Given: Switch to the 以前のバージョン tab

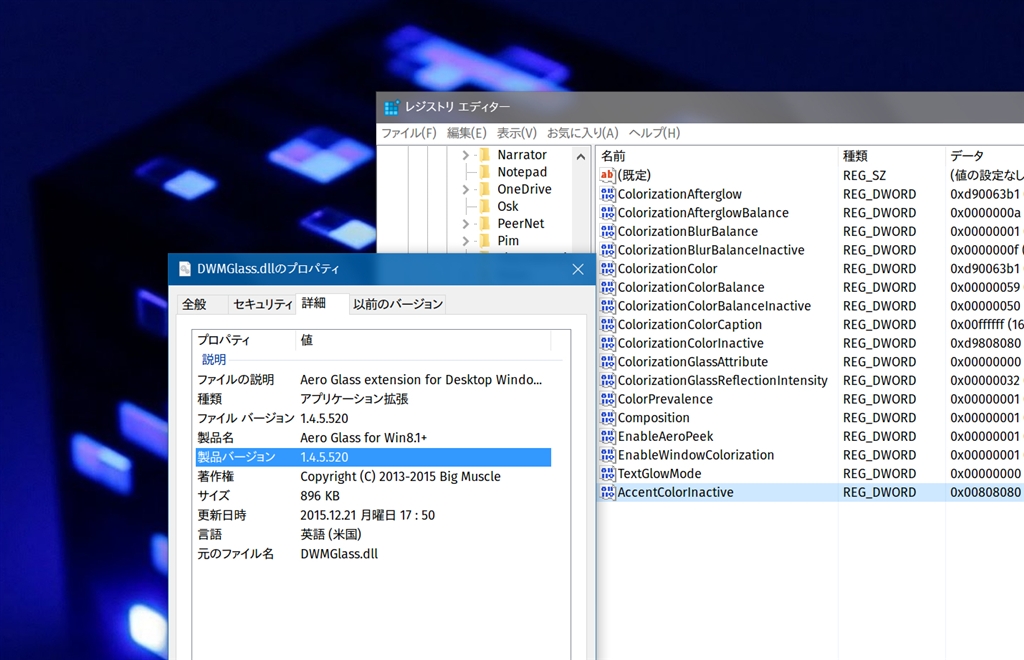Looking at the screenshot, I should [398, 304].
